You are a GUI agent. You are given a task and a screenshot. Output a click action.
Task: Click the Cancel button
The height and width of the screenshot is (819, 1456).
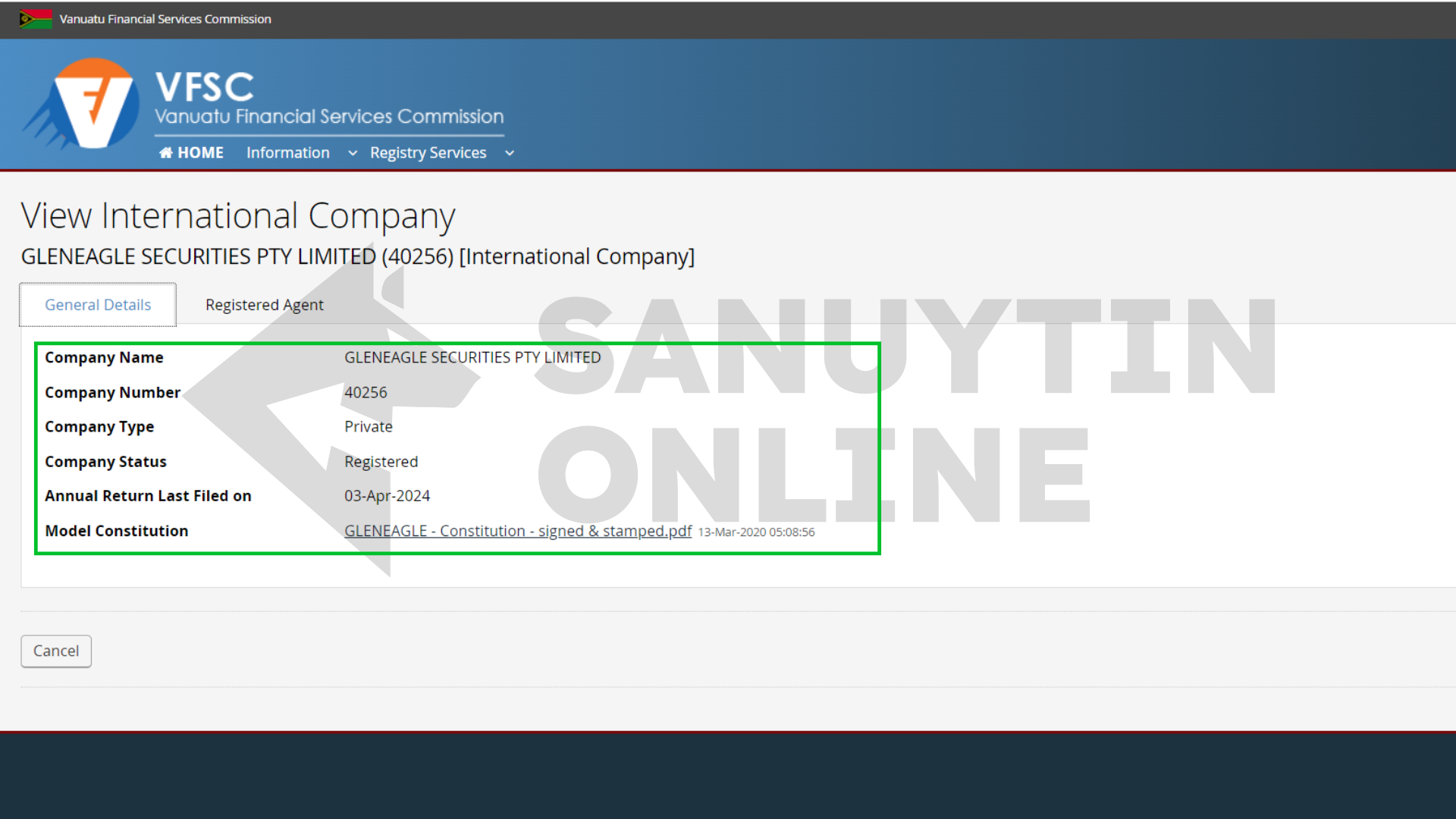tap(56, 651)
